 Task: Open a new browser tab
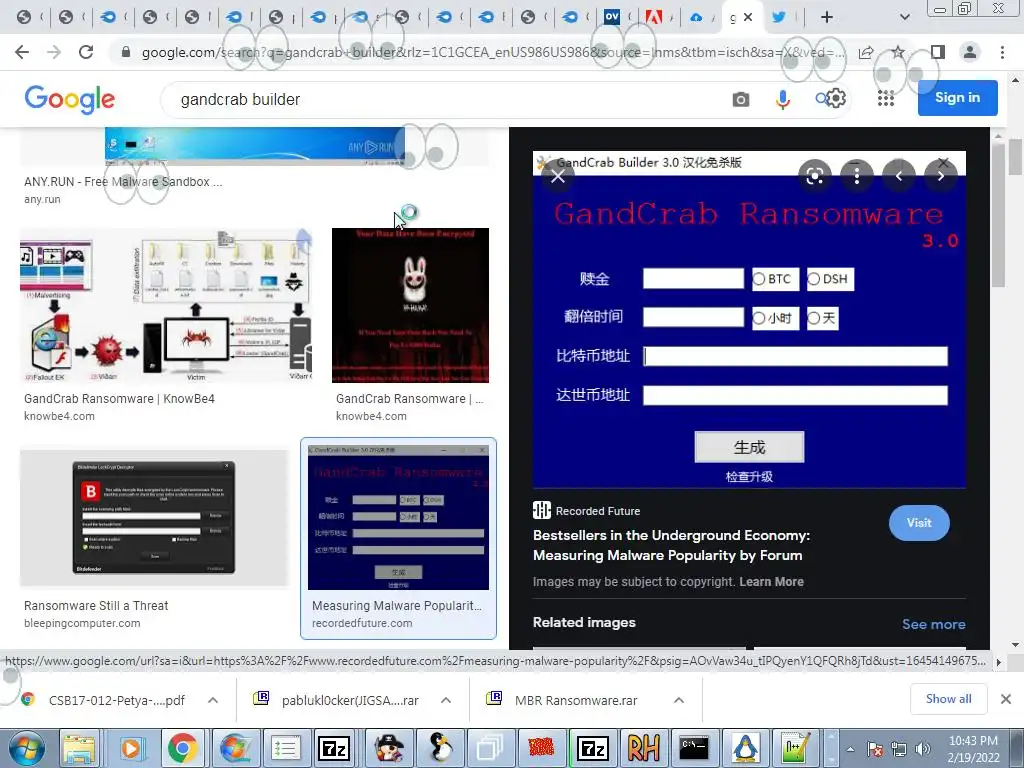pos(827,17)
